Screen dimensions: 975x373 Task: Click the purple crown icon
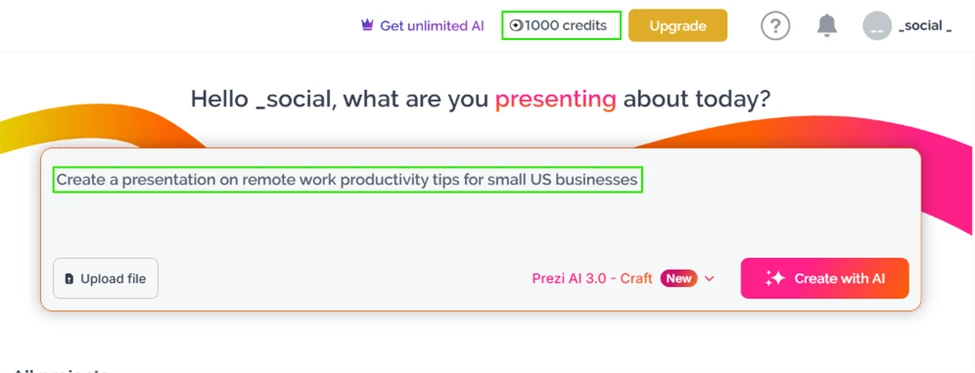367,25
